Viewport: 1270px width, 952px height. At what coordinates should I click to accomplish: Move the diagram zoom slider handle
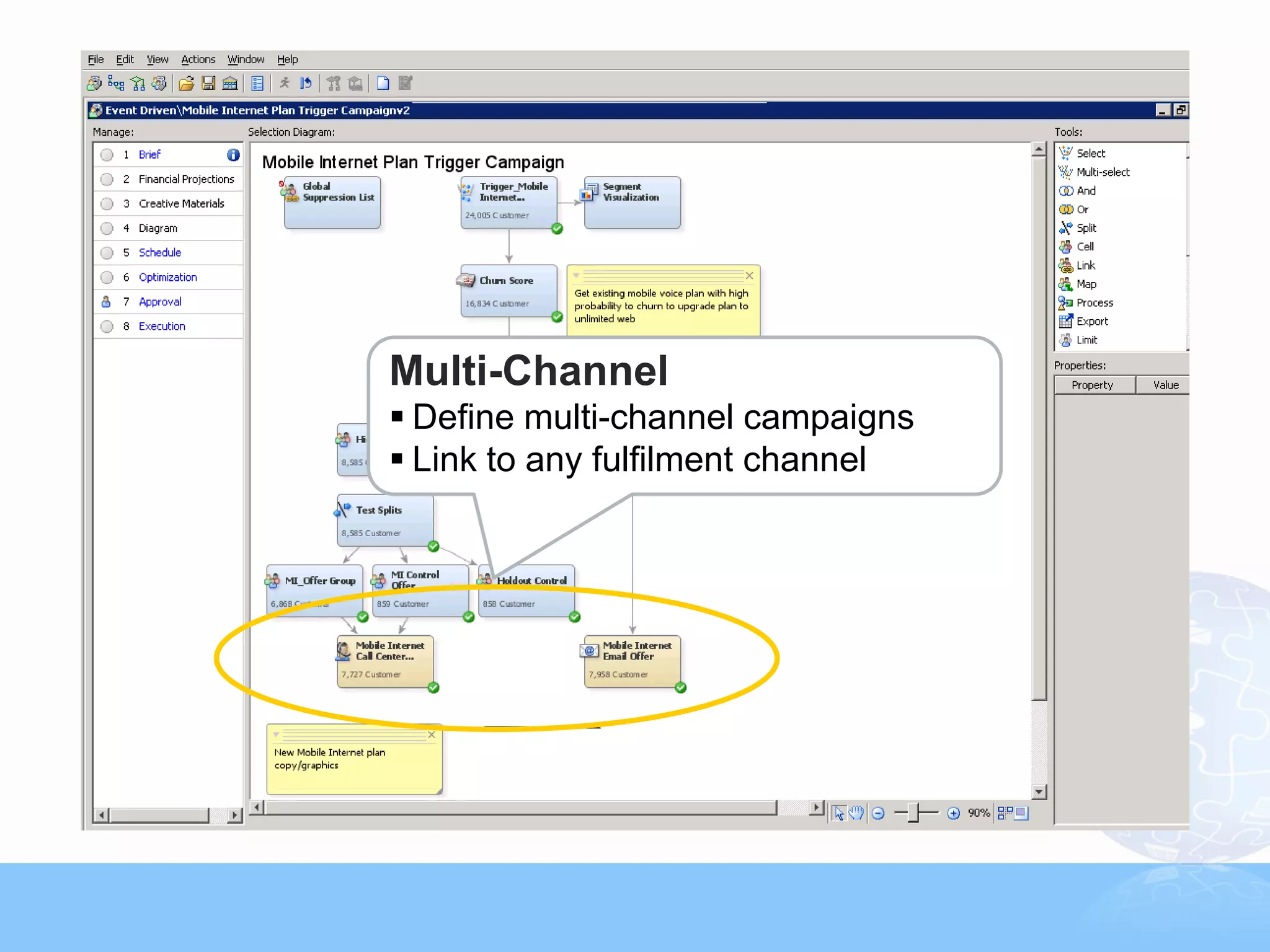click(x=913, y=813)
